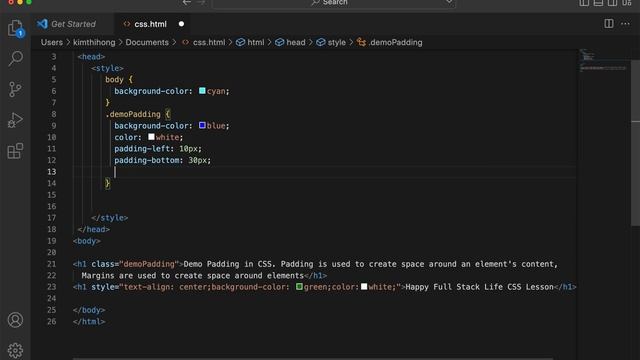Open the Search view in activity bar
Screen dimensions: 640x360
coord(16,58)
